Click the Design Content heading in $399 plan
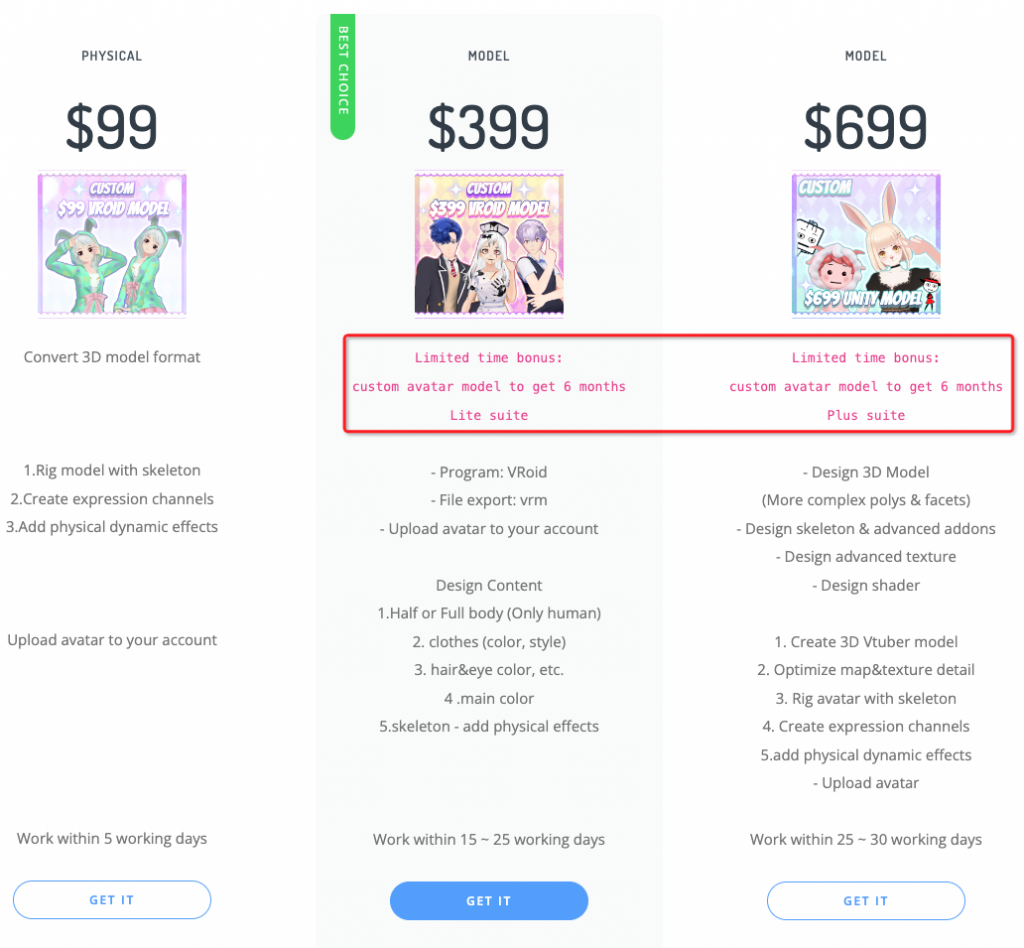The height and width of the screenshot is (948, 1024). point(488,585)
